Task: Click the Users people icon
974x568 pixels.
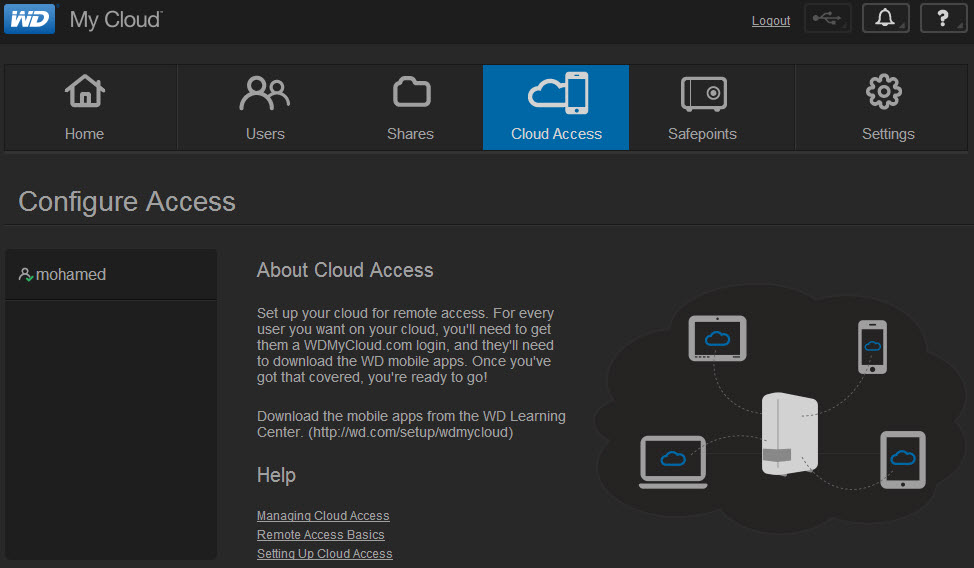Action: click(x=265, y=93)
